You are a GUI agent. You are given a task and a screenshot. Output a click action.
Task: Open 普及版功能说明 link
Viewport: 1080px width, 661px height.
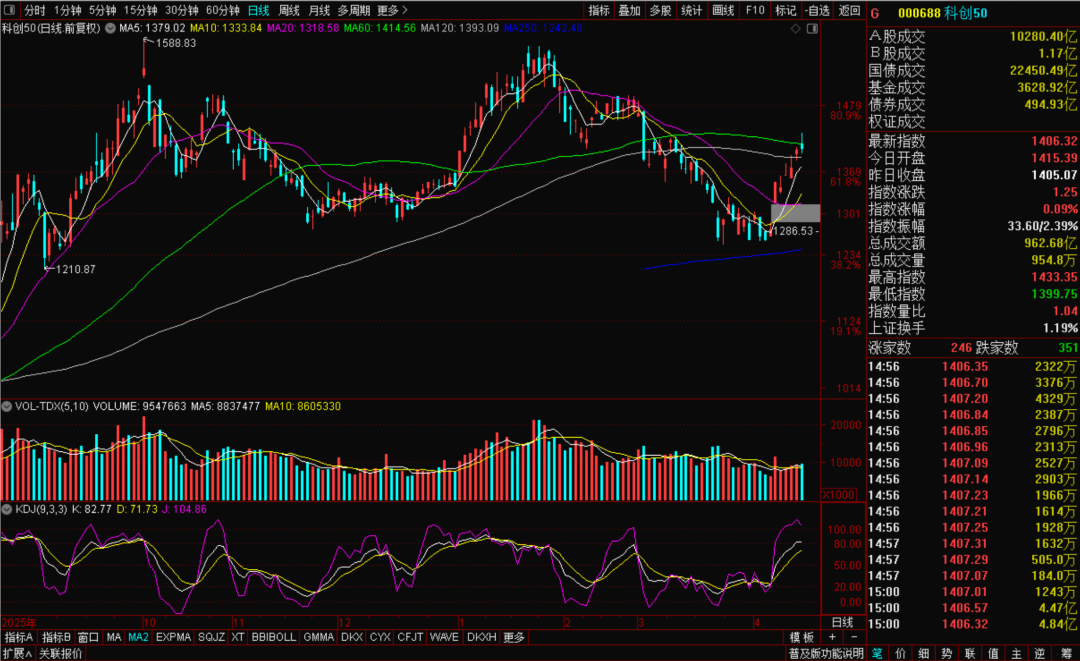824,653
